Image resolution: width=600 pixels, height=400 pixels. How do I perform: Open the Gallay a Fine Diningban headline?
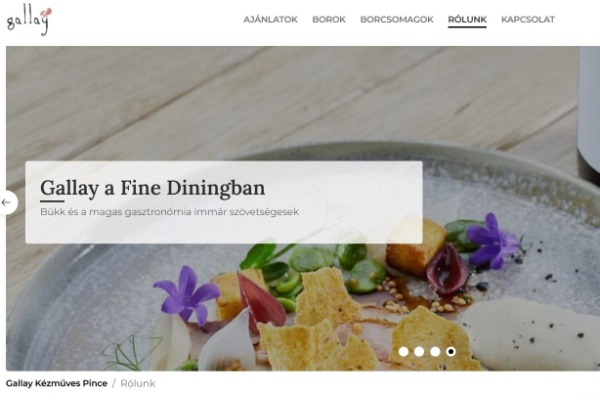click(x=153, y=188)
